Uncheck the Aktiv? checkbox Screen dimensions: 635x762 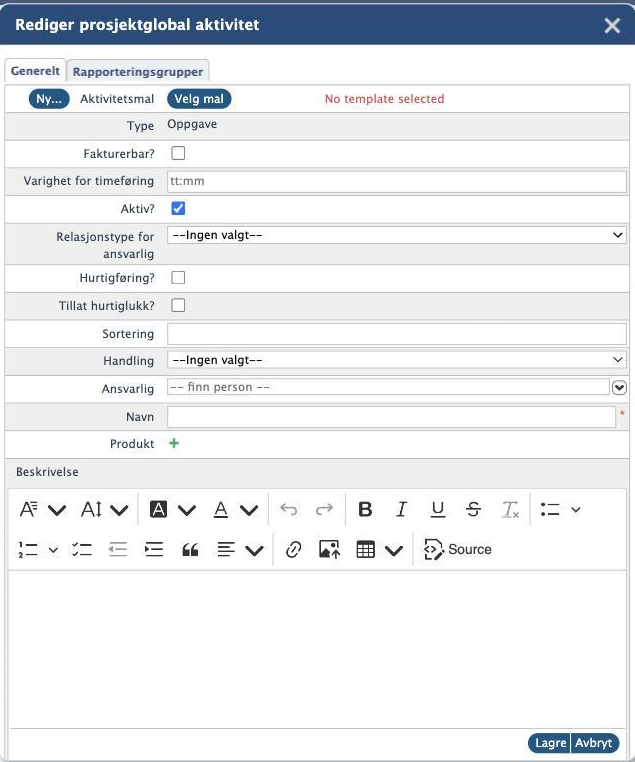[x=178, y=208]
